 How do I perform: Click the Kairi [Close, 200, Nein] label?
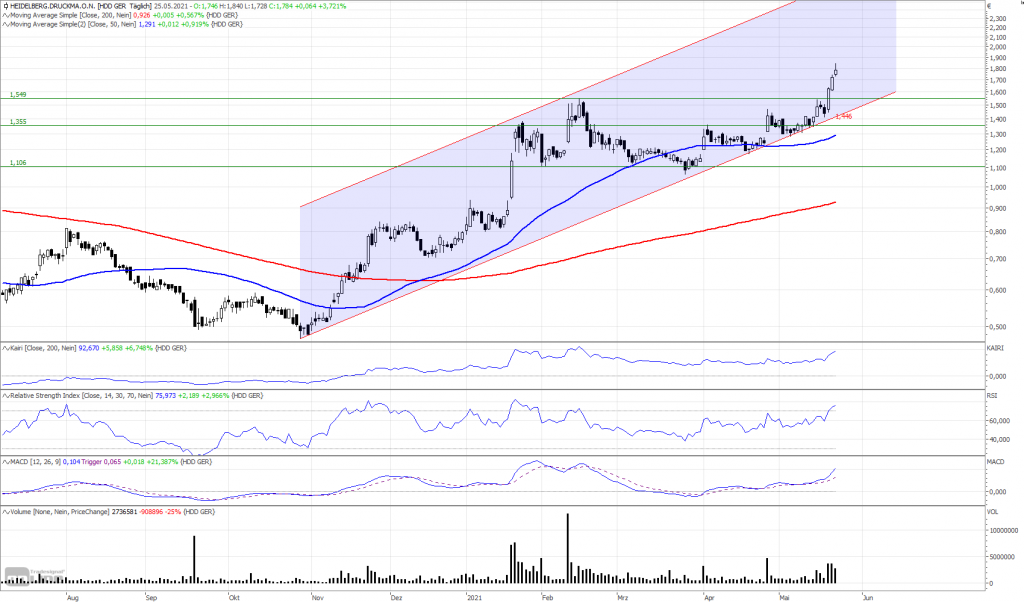43,348
